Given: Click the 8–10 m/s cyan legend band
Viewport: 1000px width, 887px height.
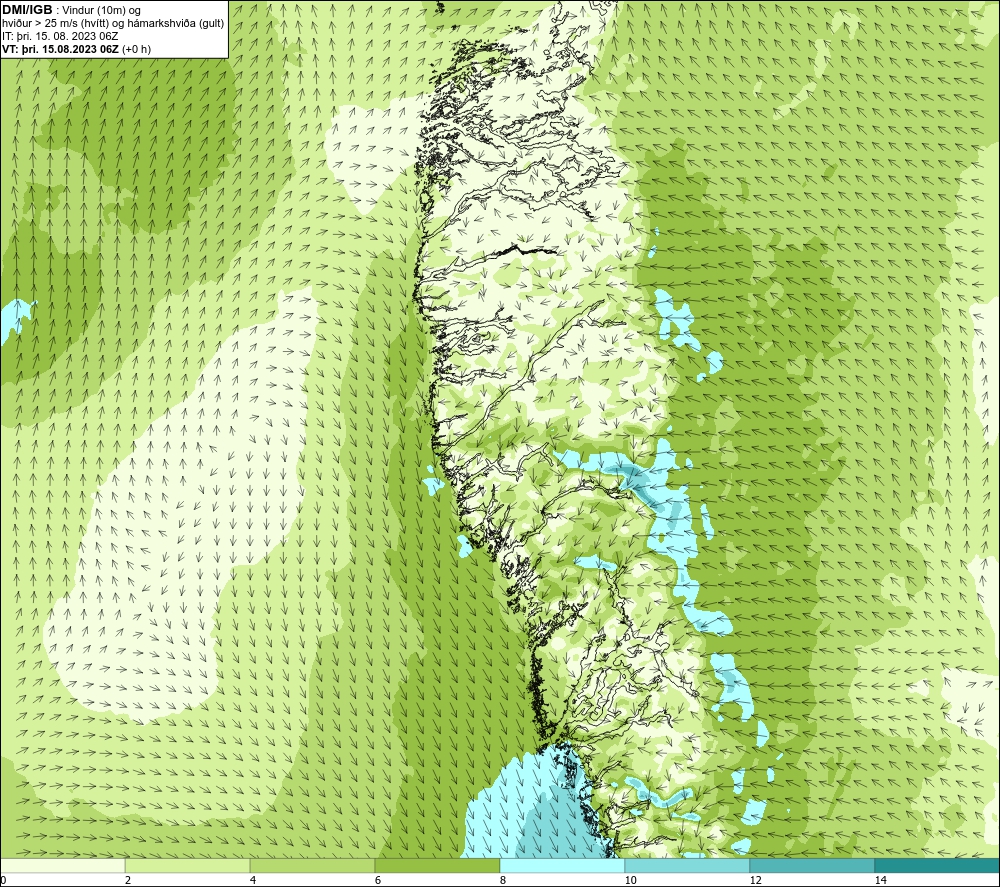Looking at the screenshot, I should pos(562,865).
